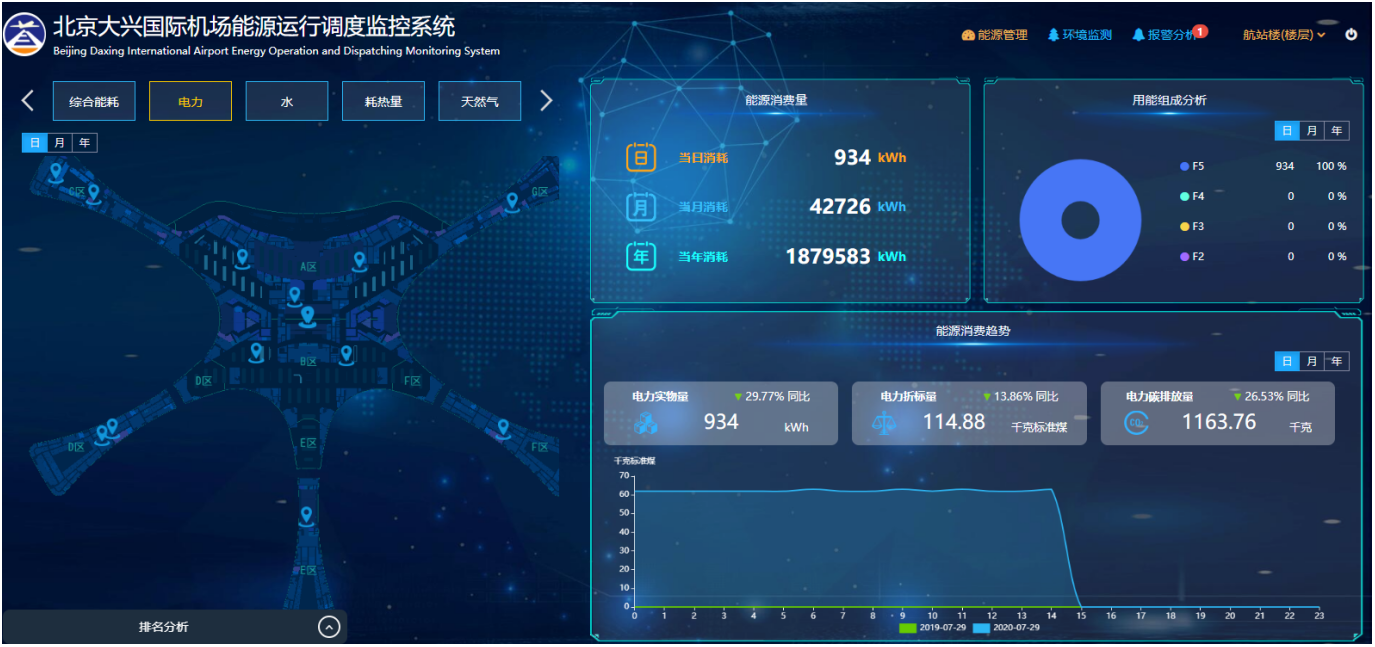Switch to the natural gas tab

(x=479, y=102)
